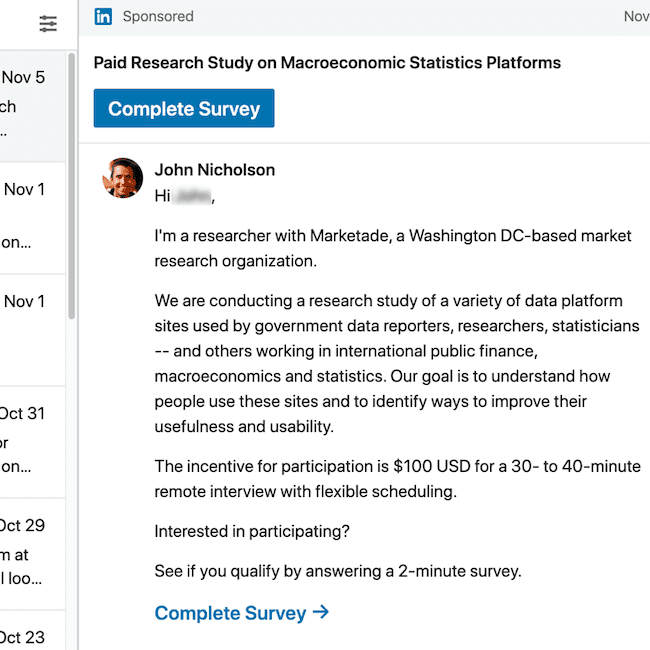Open John Nicholson's name link
650x650 pixels.
[215, 170]
